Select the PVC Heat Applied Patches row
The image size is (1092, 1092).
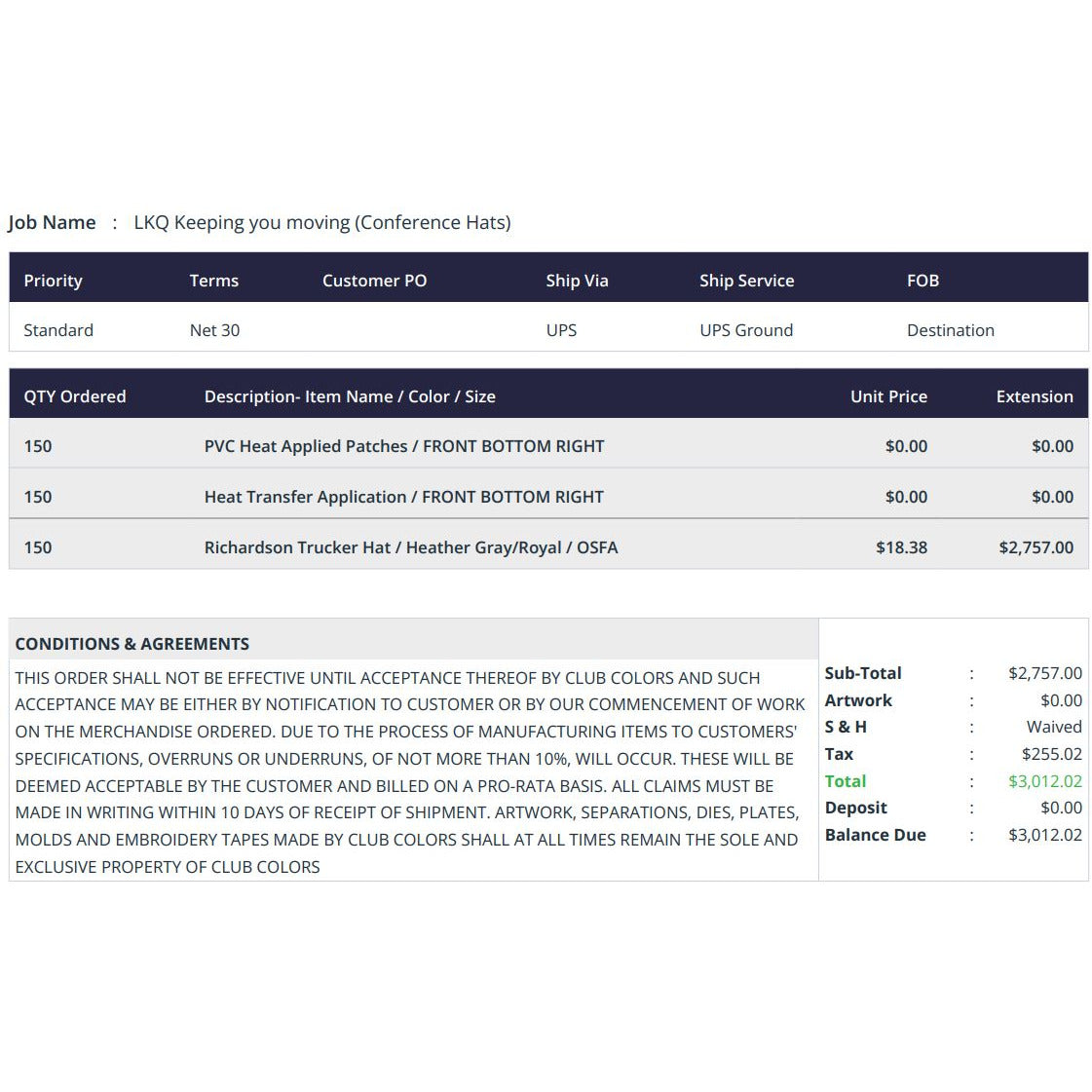coord(548,446)
